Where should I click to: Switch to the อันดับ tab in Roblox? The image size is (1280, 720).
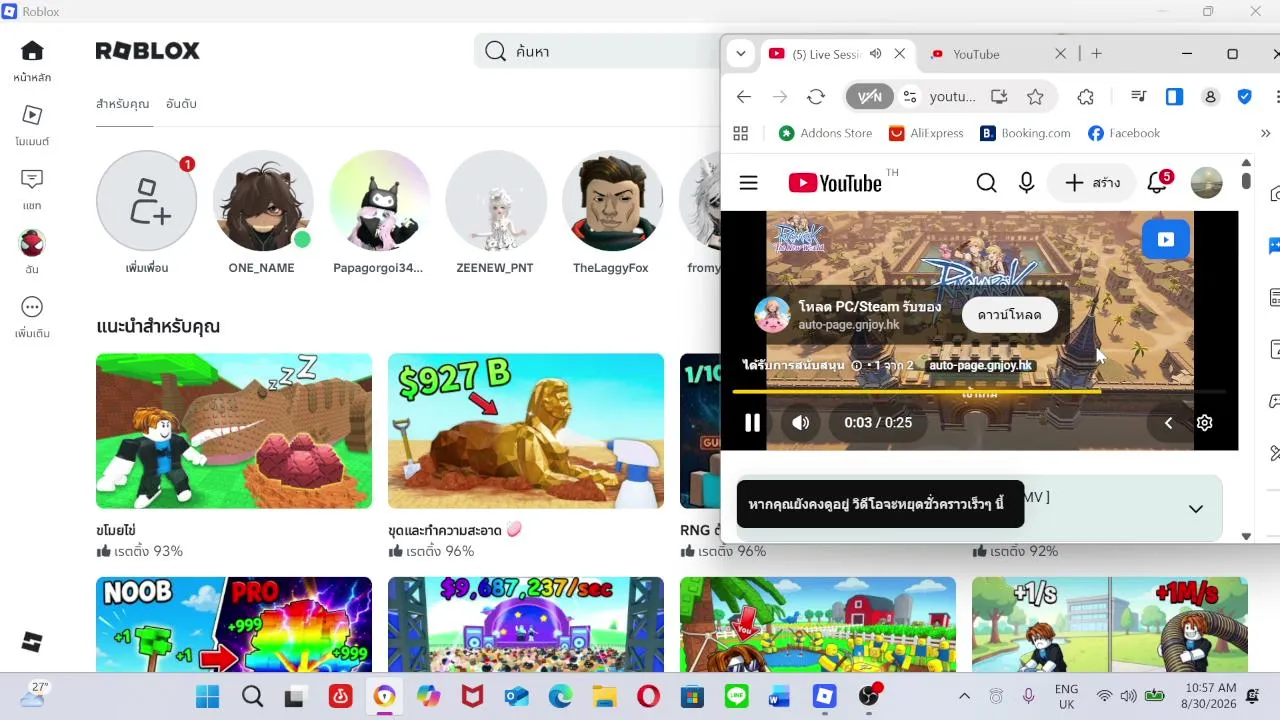181,104
